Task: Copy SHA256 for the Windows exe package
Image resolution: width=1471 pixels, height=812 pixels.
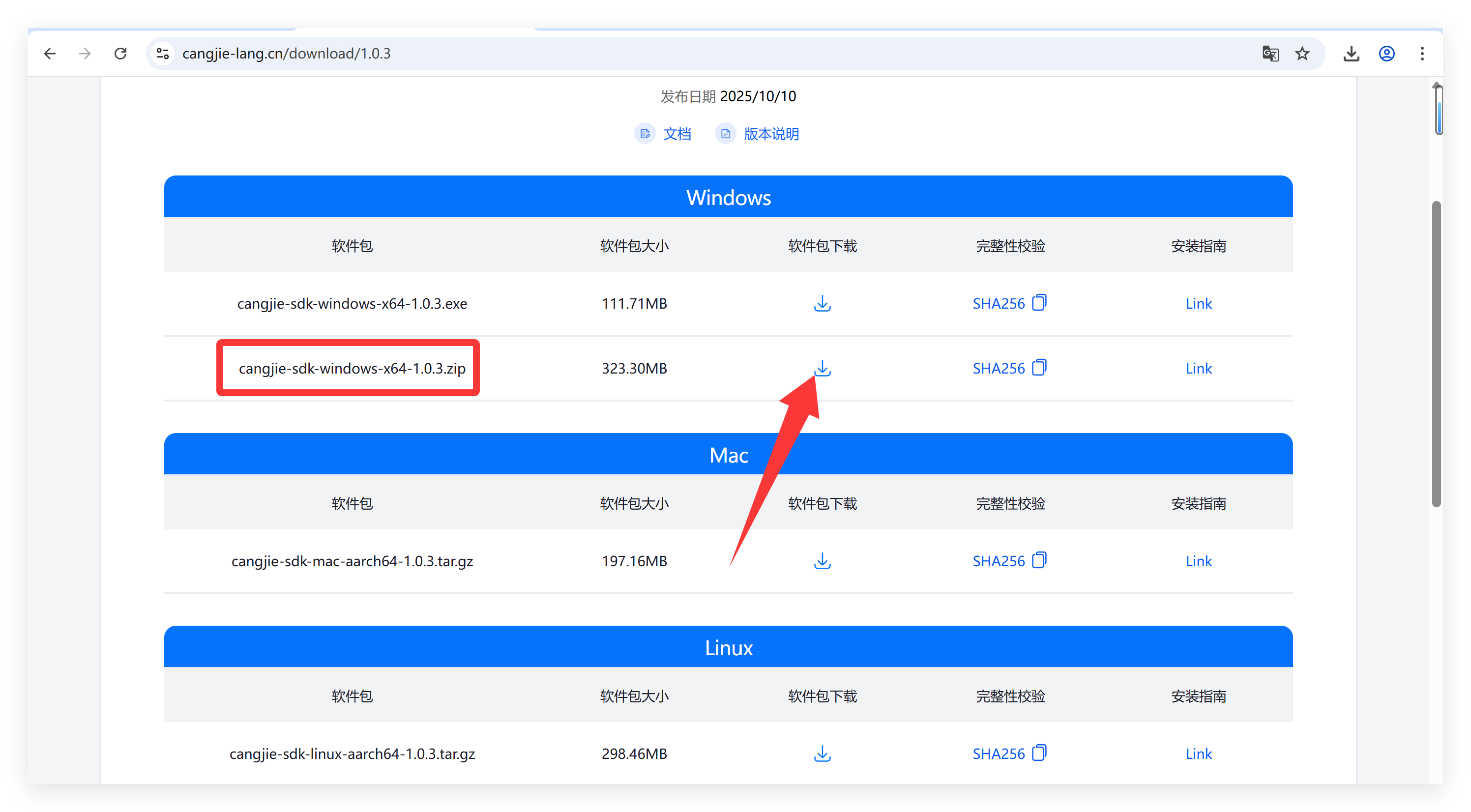Action: pyautogui.click(x=1039, y=302)
